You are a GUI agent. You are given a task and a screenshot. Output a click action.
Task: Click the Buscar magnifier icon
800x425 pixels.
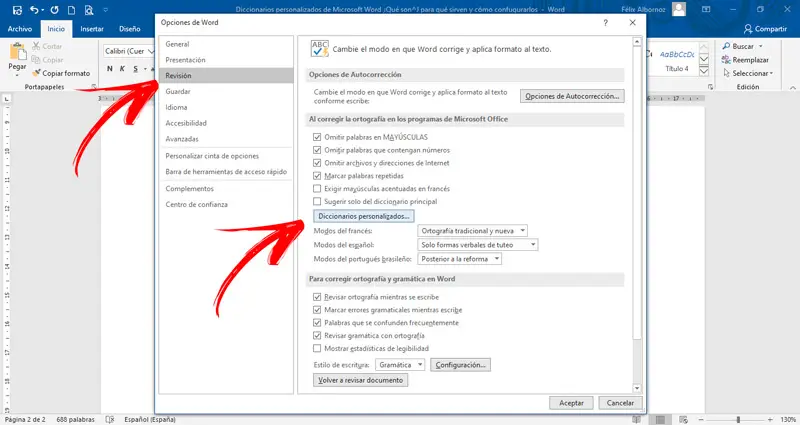coord(727,46)
